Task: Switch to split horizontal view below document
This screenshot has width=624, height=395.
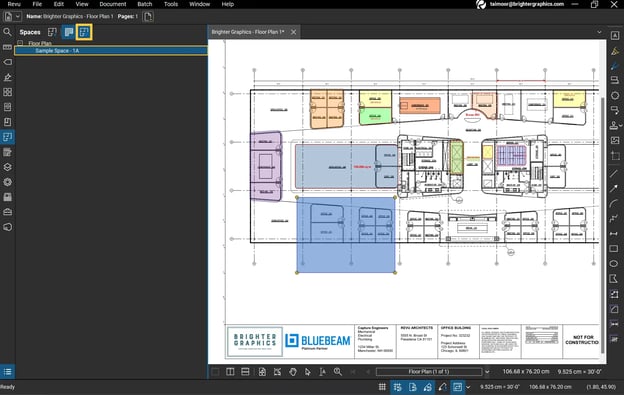Action: tap(245, 372)
